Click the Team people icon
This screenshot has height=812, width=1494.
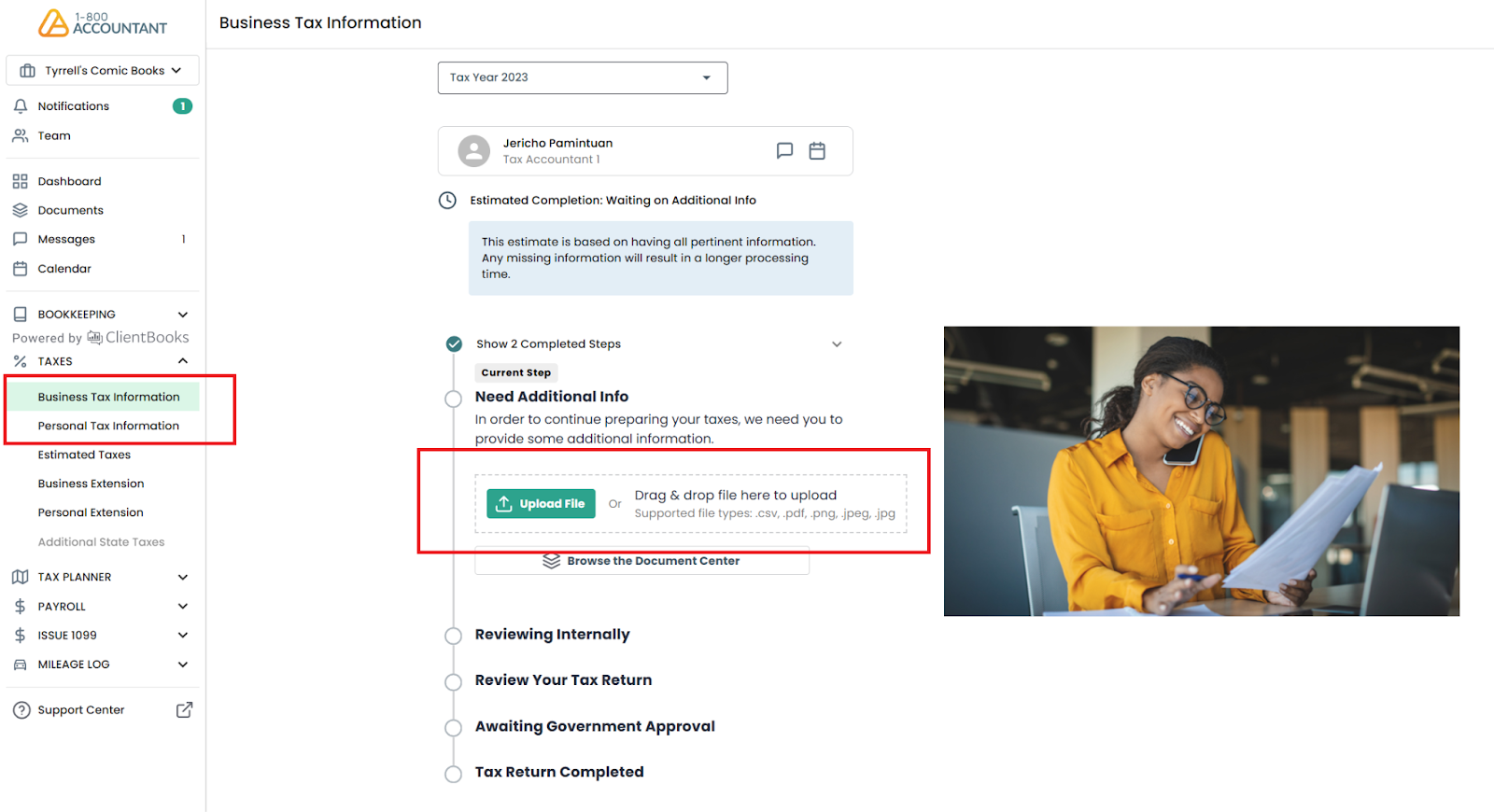(x=21, y=135)
